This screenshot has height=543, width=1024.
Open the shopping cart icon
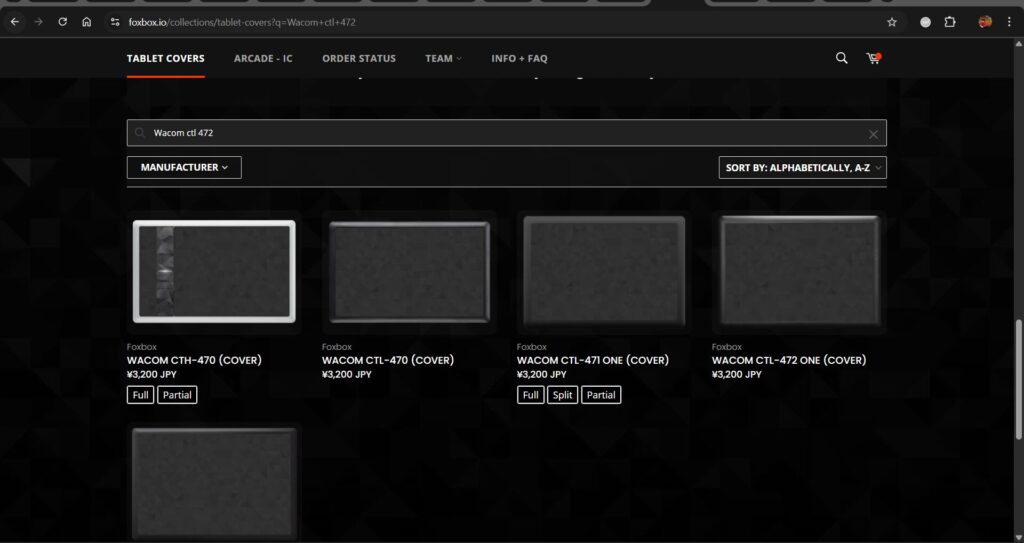coord(873,58)
